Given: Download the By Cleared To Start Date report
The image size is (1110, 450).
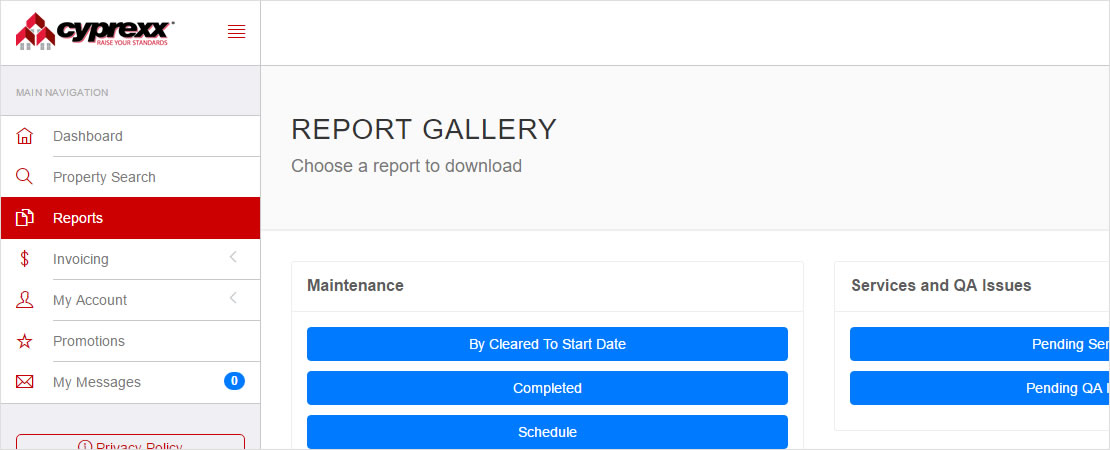Looking at the screenshot, I should coord(547,344).
